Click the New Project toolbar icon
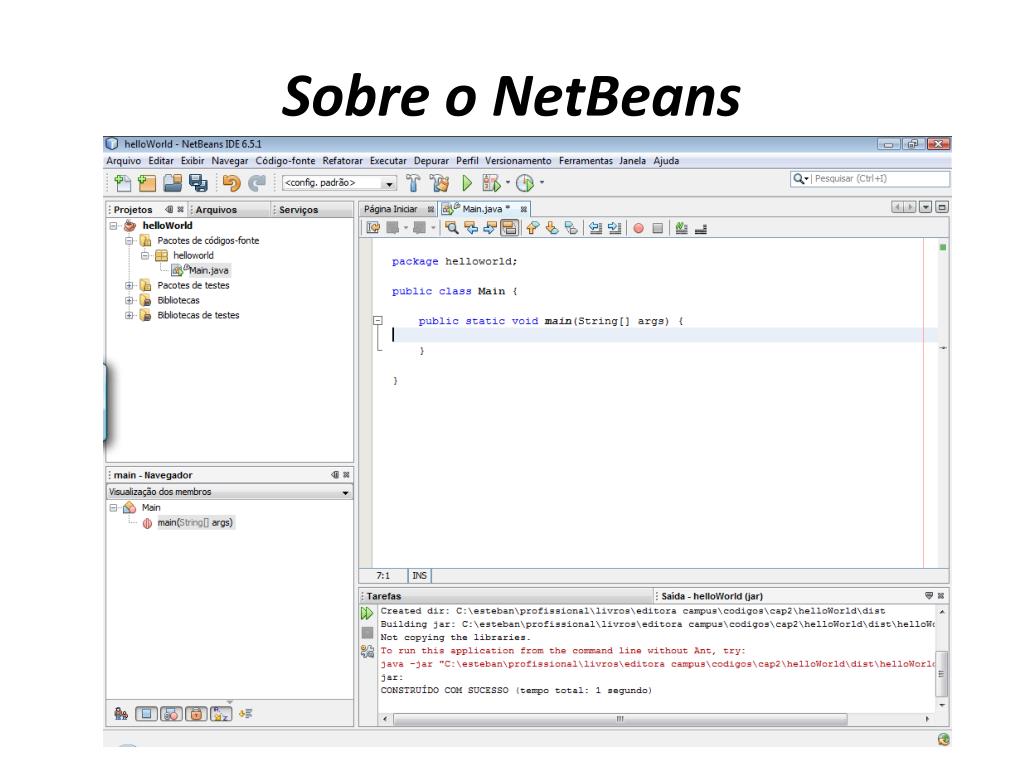This screenshot has height=768, width=1024. (147, 184)
